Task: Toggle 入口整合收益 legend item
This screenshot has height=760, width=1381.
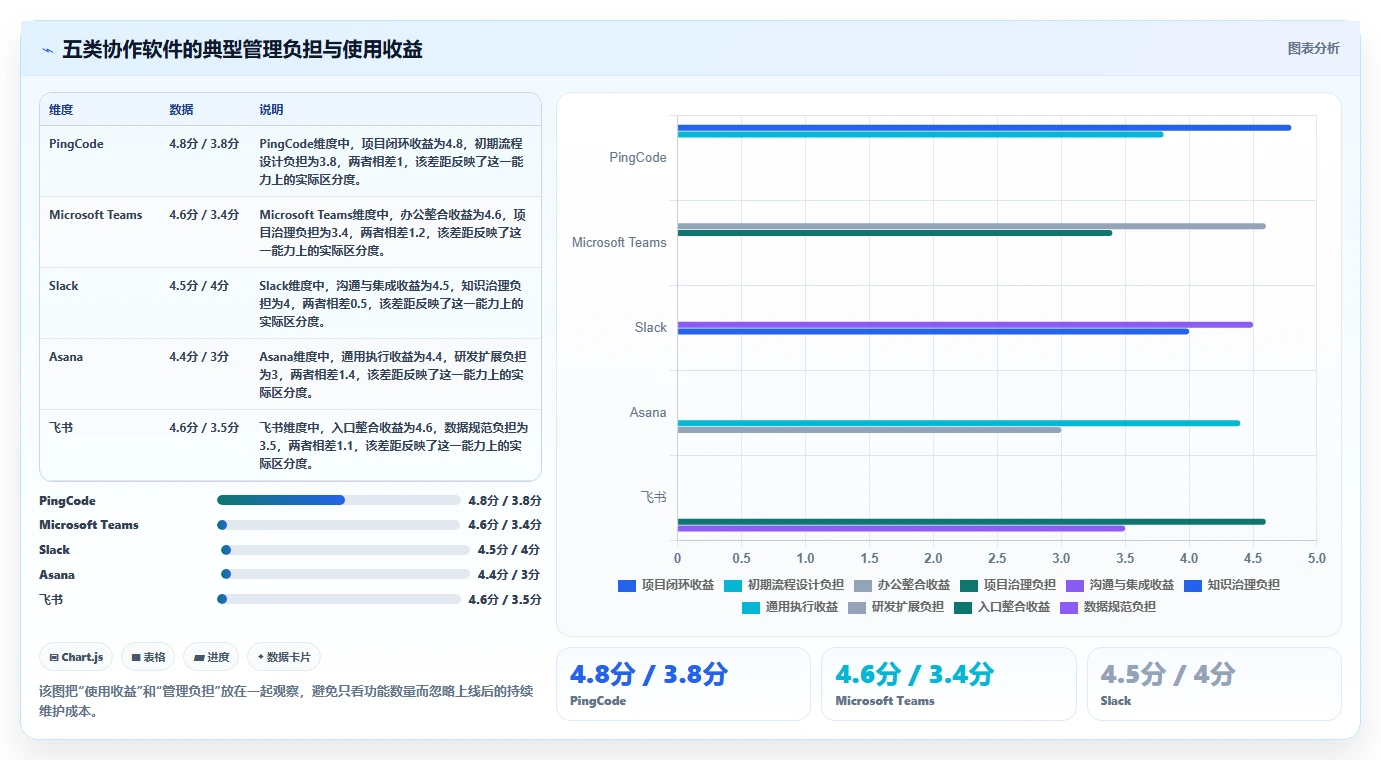Action: (1002, 607)
